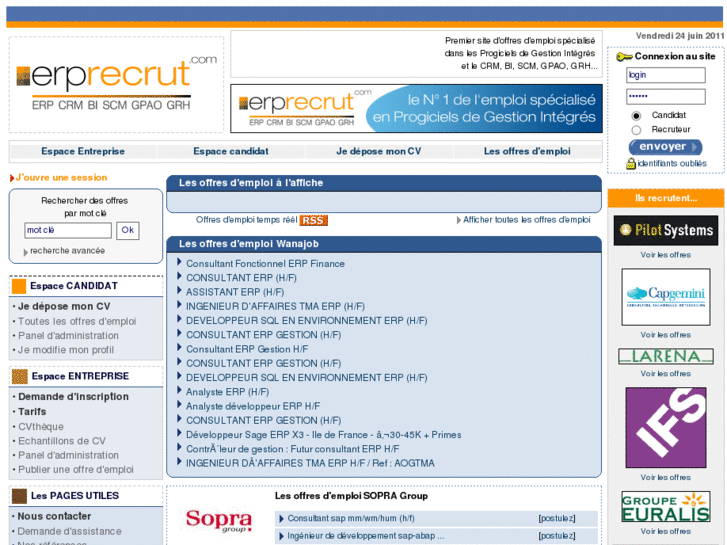Open Toutes les offres d'emploi sidebar link
The height and width of the screenshot is (545, 727).
(x=77, y=321)
